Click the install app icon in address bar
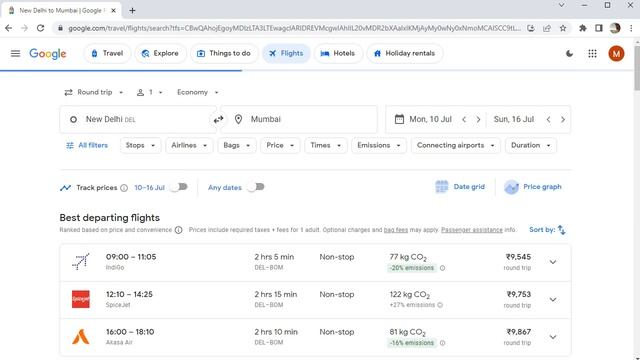 point(531,28)
